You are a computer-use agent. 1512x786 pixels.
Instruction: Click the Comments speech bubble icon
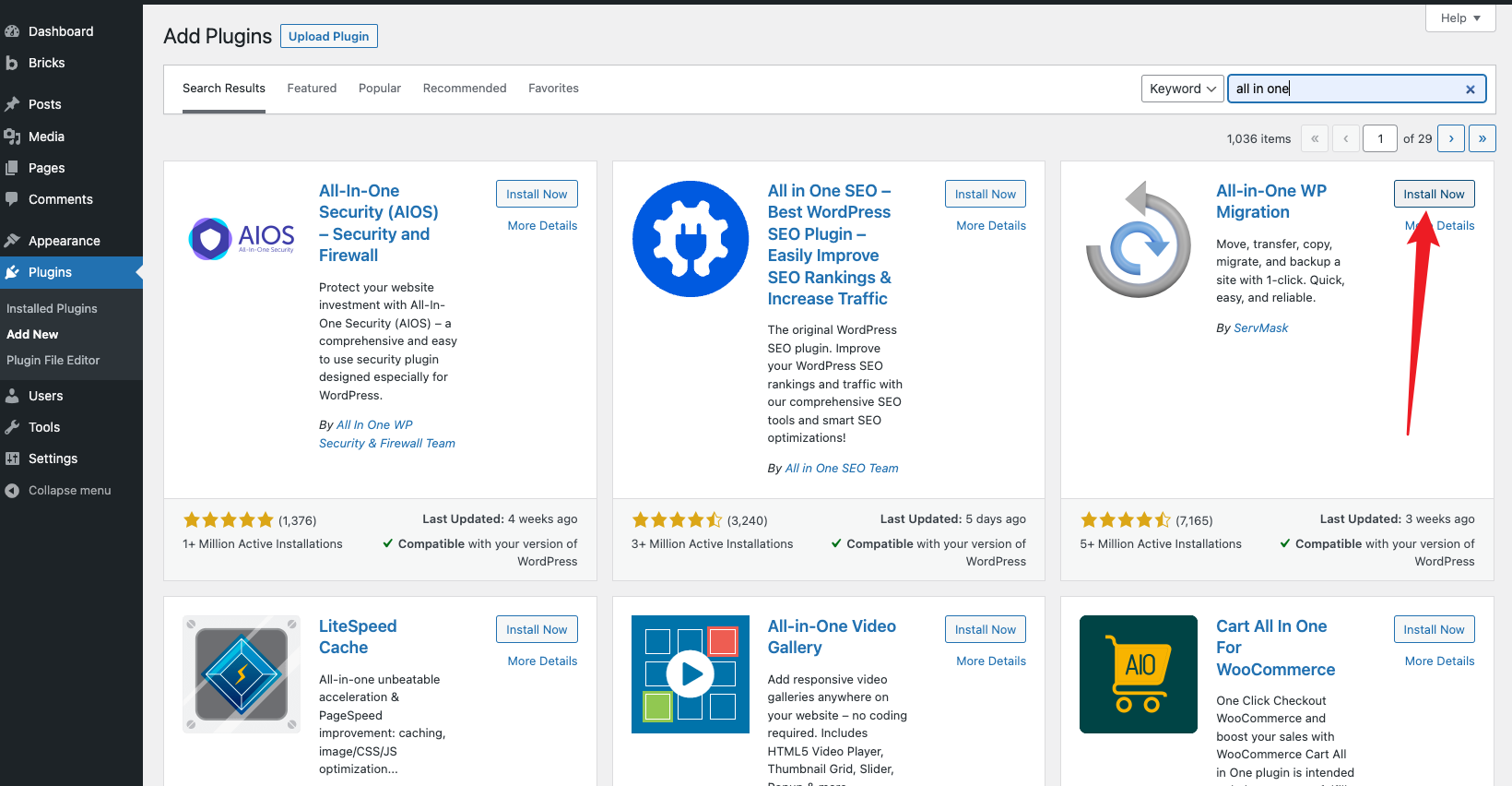click(12, 199)
